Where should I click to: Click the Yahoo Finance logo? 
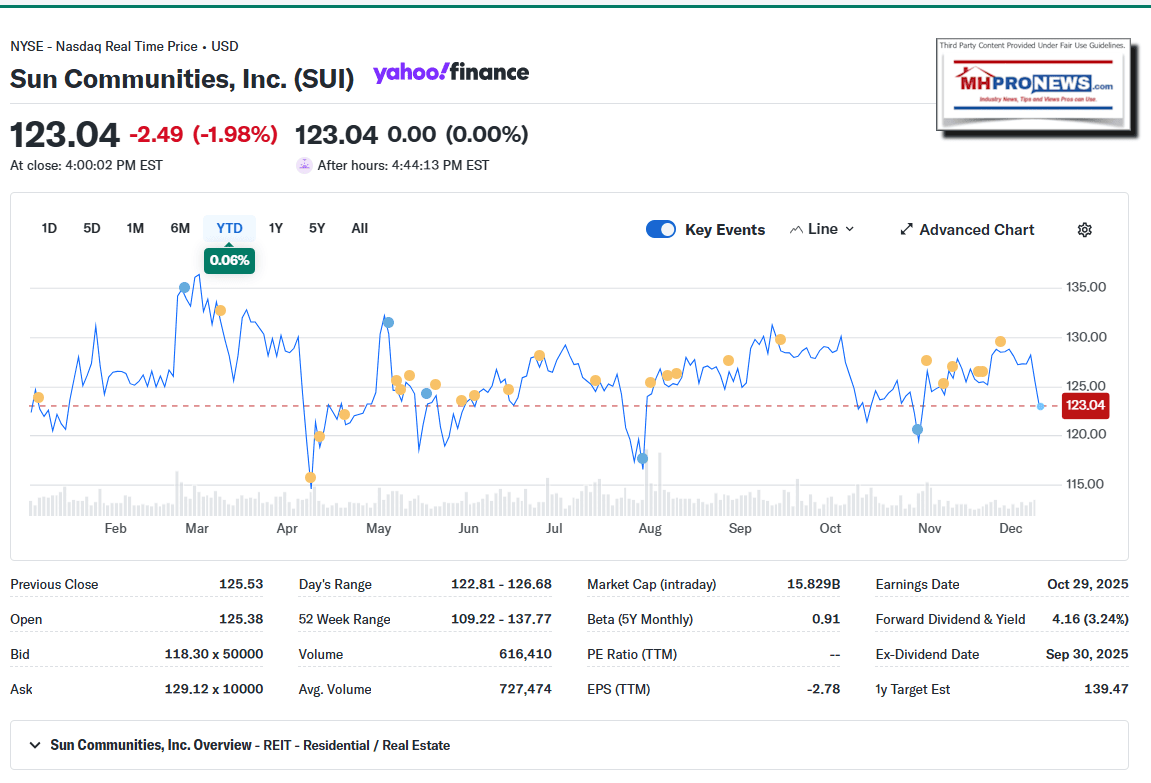tap(451, 72)
